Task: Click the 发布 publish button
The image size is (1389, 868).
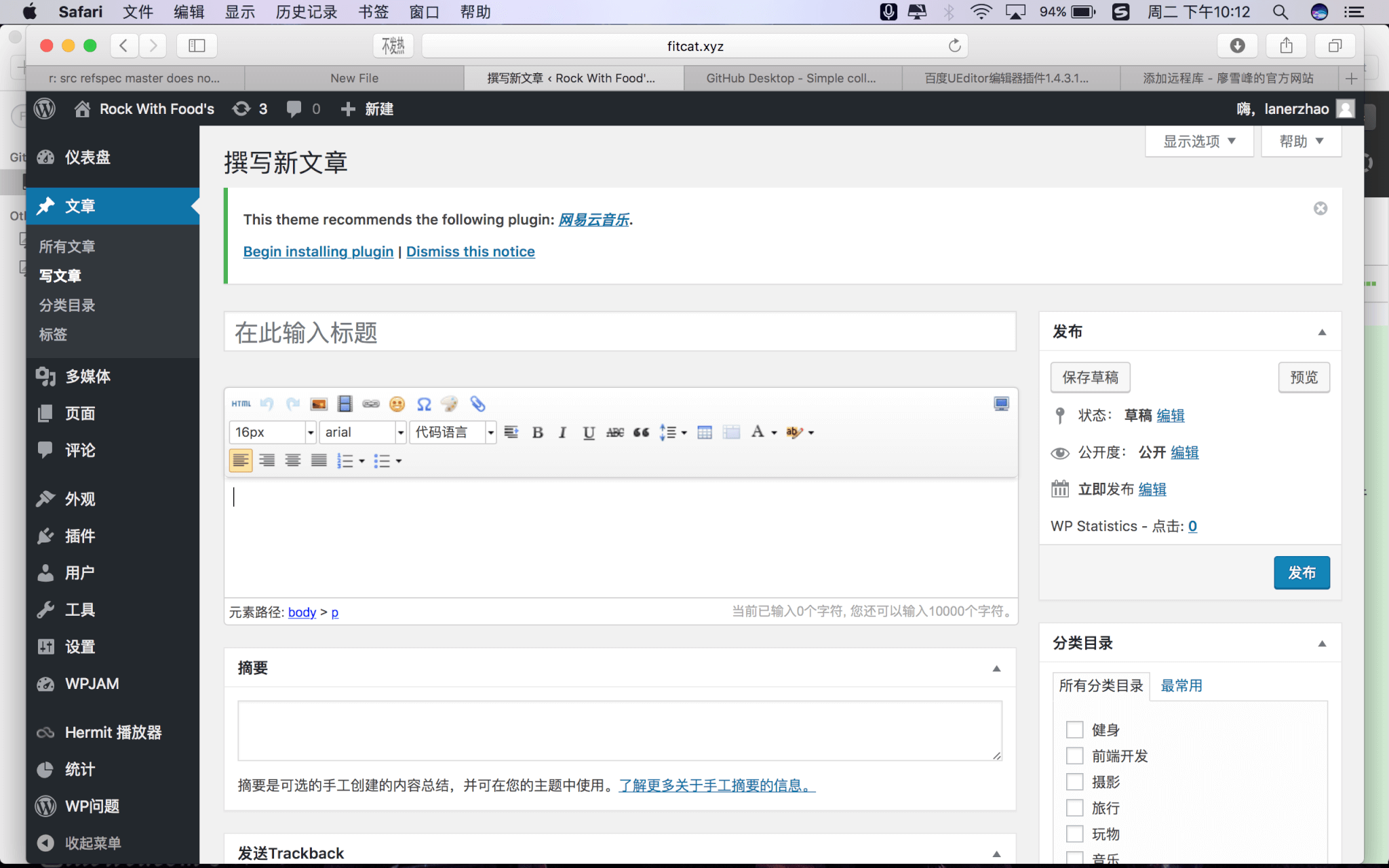Action: [1301, 572]
